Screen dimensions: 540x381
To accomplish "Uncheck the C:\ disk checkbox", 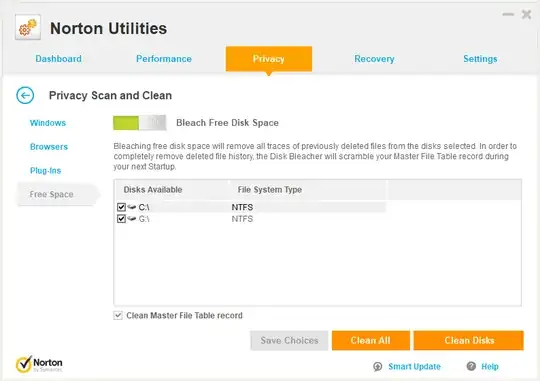I will click(x=121, y=207).
